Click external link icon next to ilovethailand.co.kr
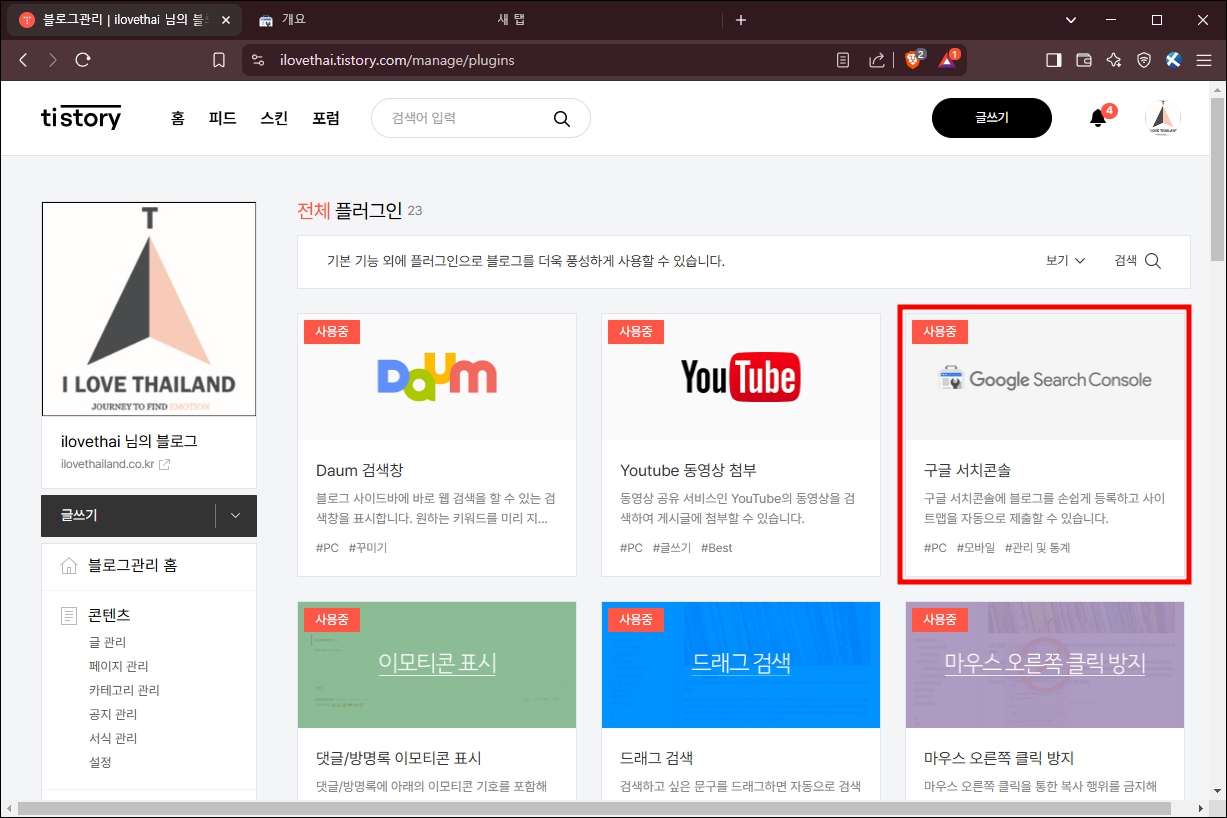The height and width of the screenshot is (818, 1227). 165,464
